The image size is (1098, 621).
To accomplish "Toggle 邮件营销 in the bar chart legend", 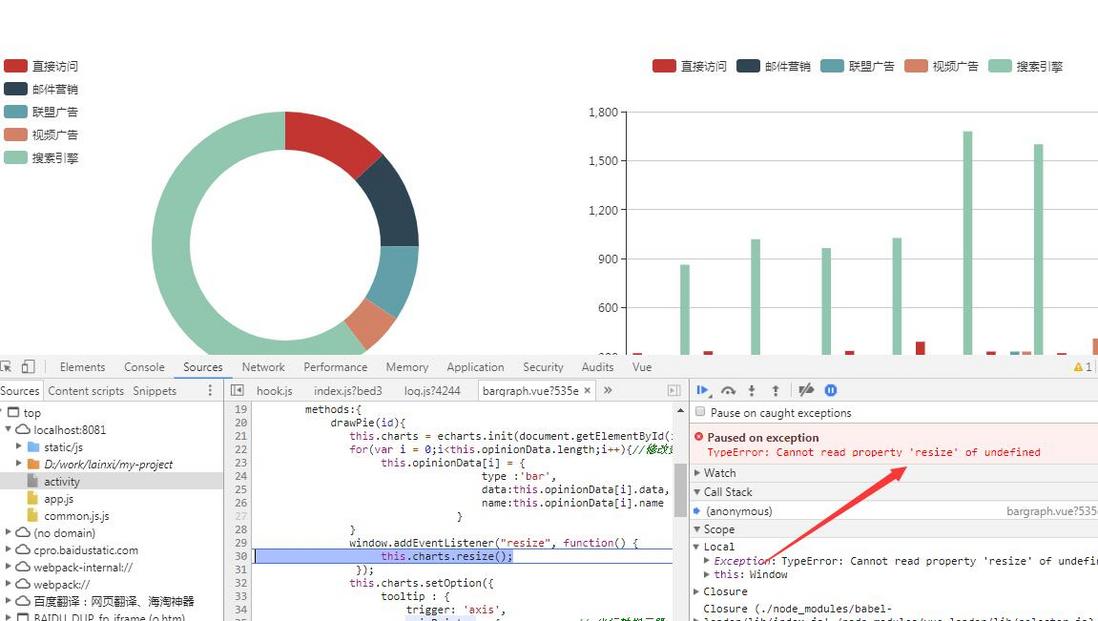I will 773,66.
